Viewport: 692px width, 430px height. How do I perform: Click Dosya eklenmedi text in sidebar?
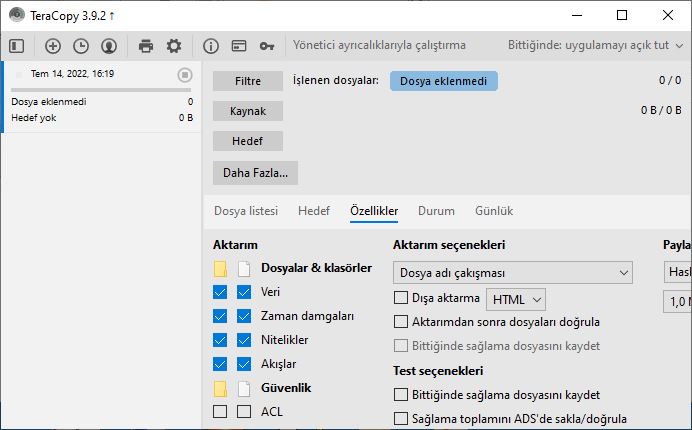coord(49,102)
